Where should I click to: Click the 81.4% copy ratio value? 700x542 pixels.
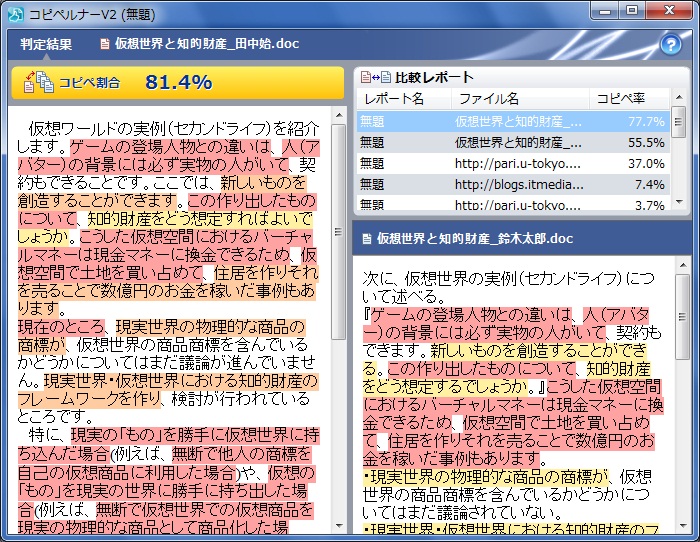pos(179,82)
